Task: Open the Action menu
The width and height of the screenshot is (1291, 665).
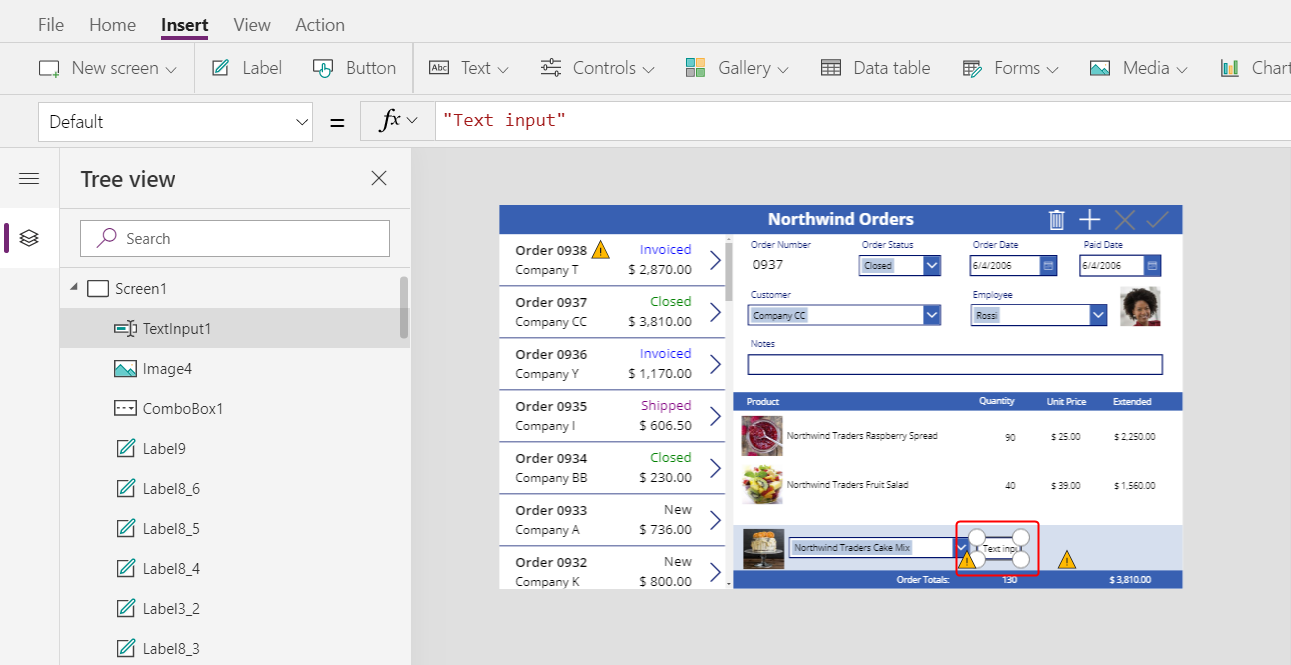Action: point(319,24)
